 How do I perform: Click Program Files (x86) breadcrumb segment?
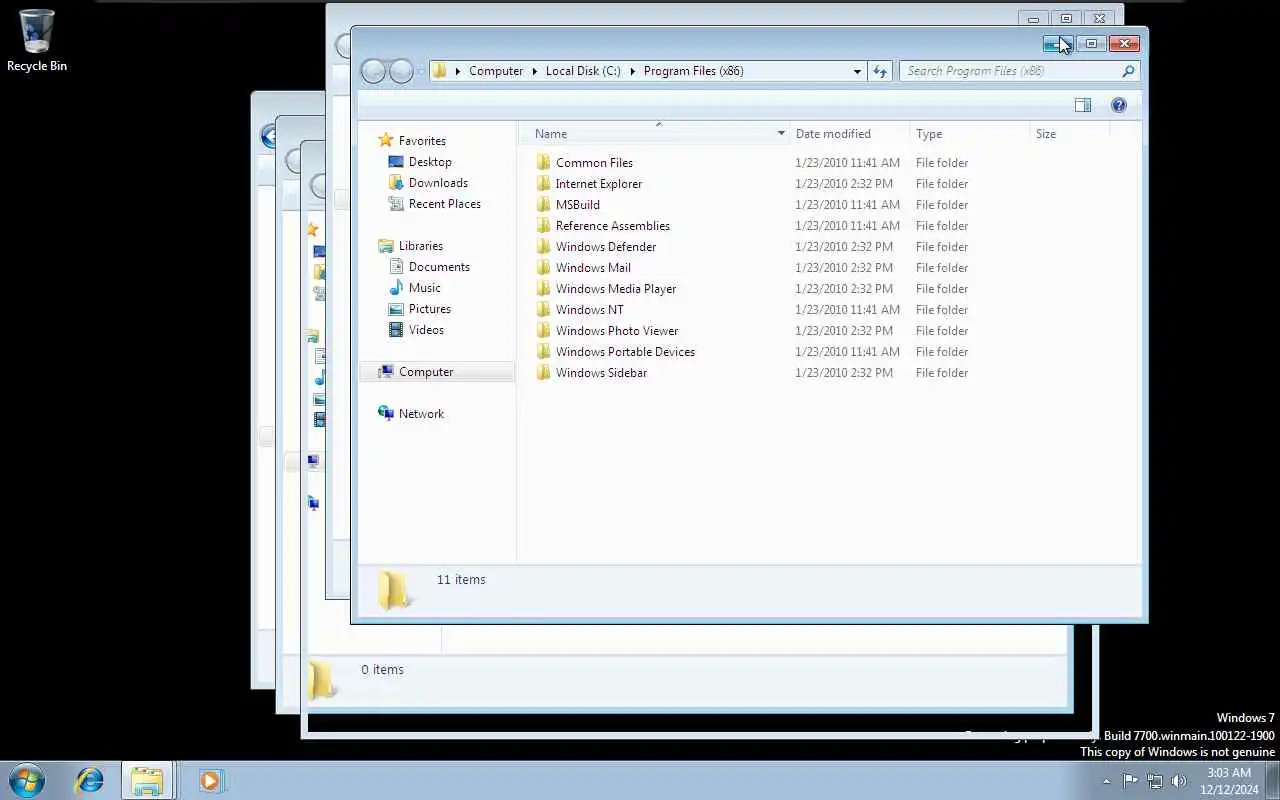694,71
